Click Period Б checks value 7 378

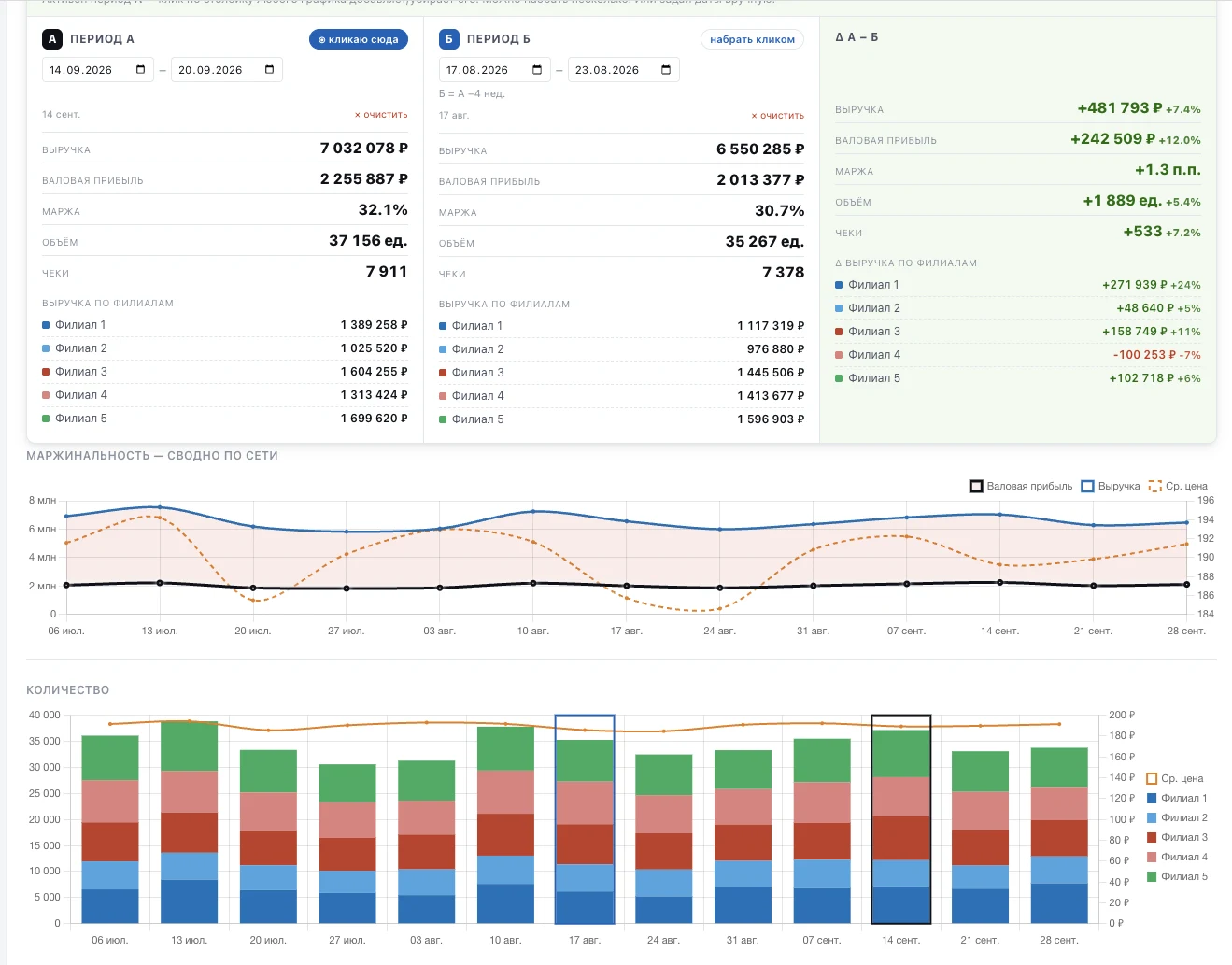[x=784, y=273]
